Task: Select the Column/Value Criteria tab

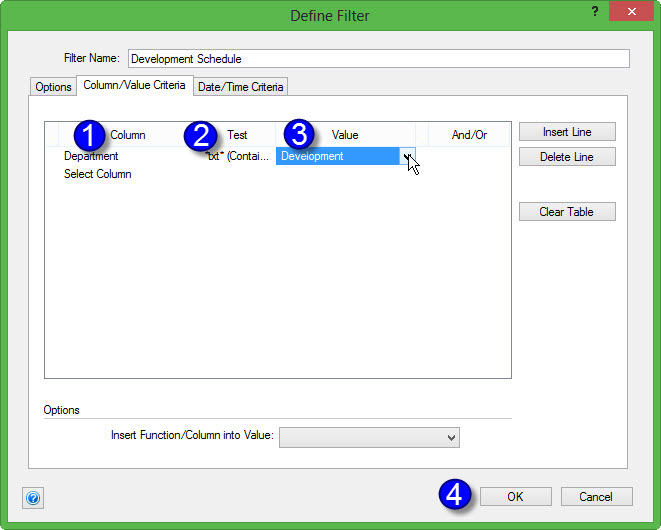Action: click(x=134, y=85)
